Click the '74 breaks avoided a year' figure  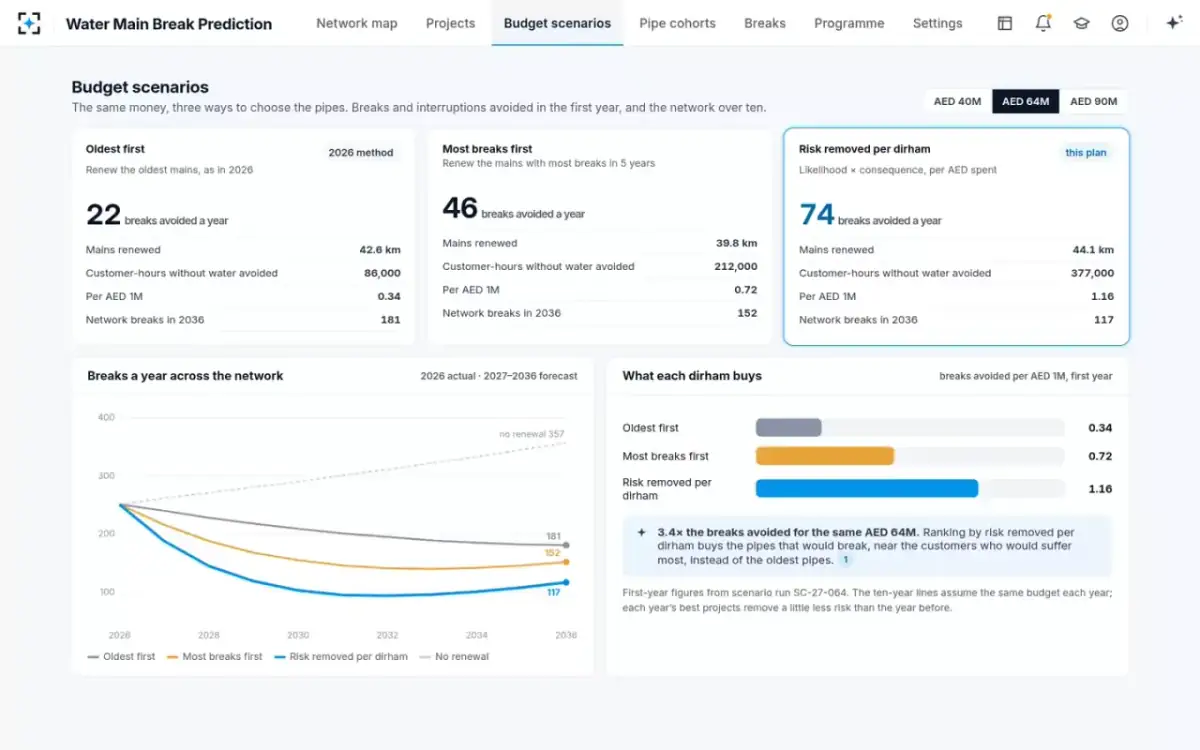tap(870, 215)
